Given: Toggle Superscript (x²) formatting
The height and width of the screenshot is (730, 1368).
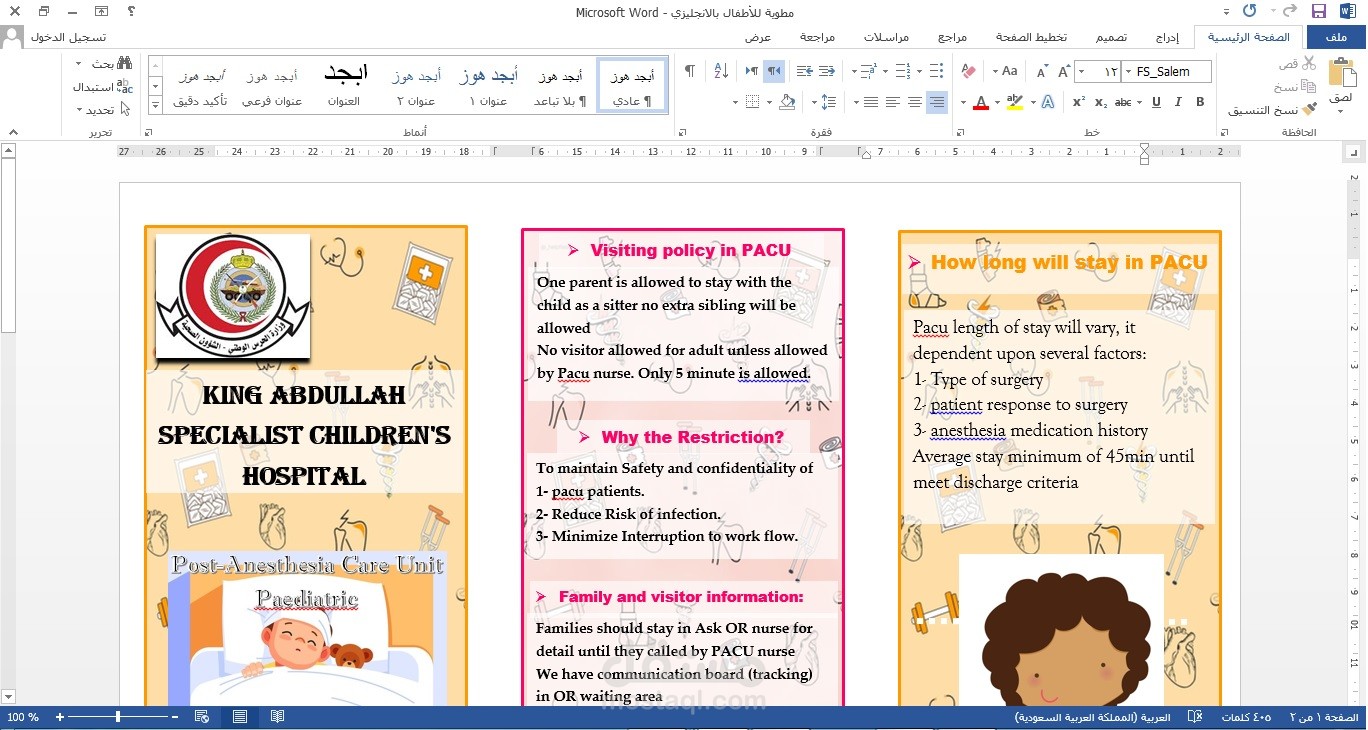Looking at the screenshot, I should 1079,102.
